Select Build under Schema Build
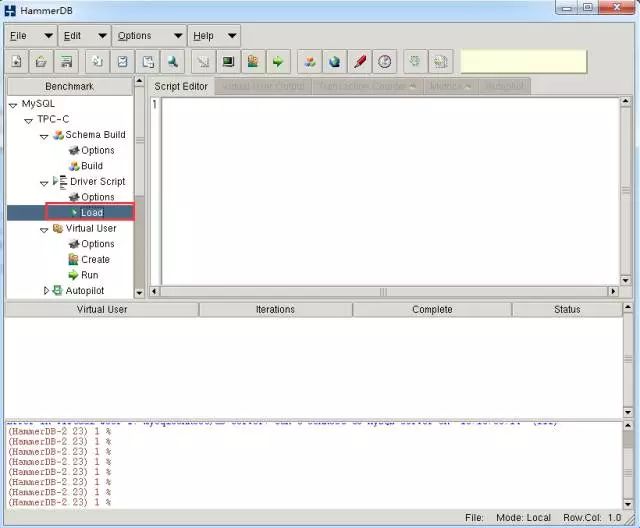 click(x=92, y=166)
